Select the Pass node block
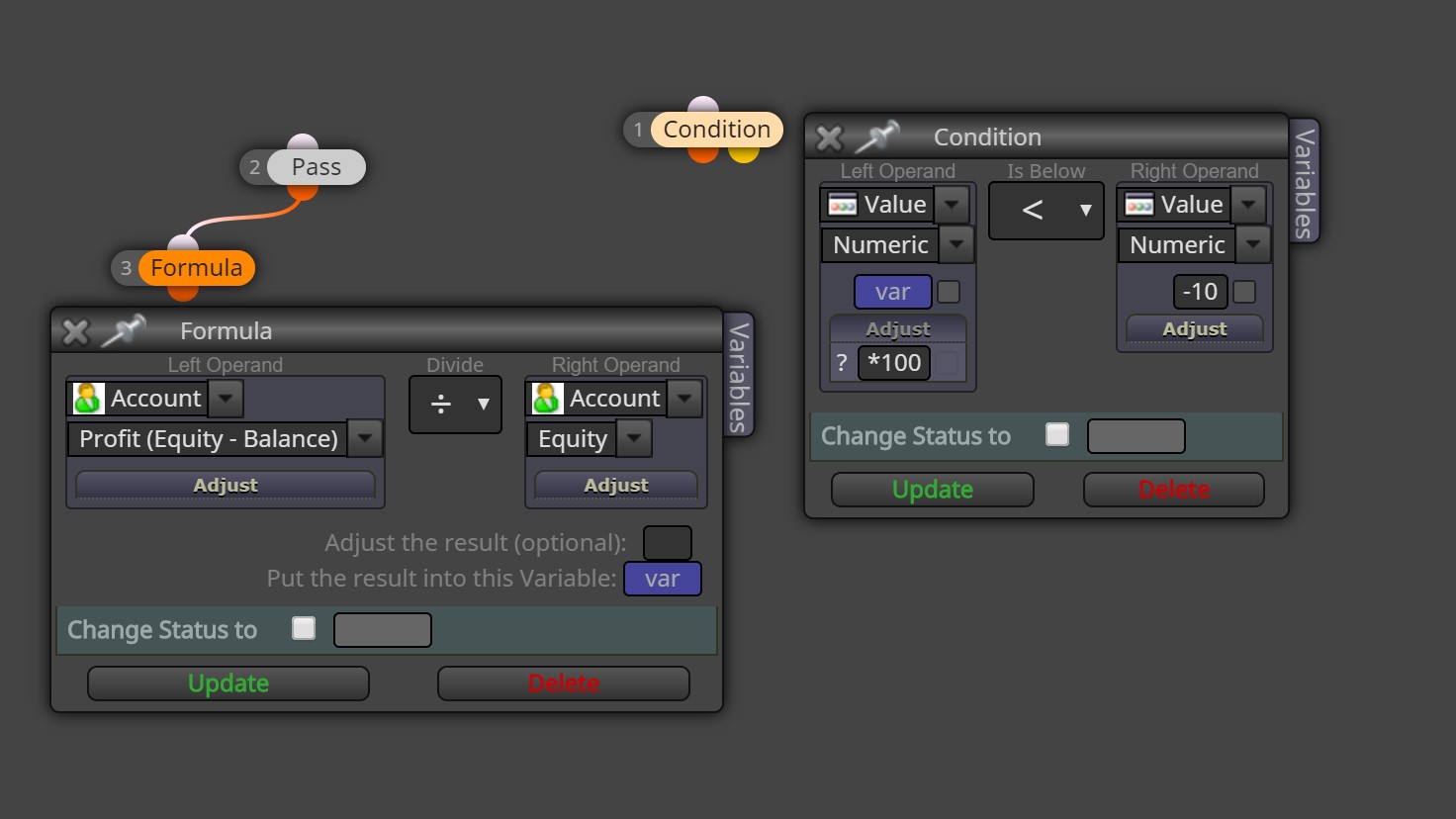The width and height of the screenshot is (1456, 819). pos(316,167)
